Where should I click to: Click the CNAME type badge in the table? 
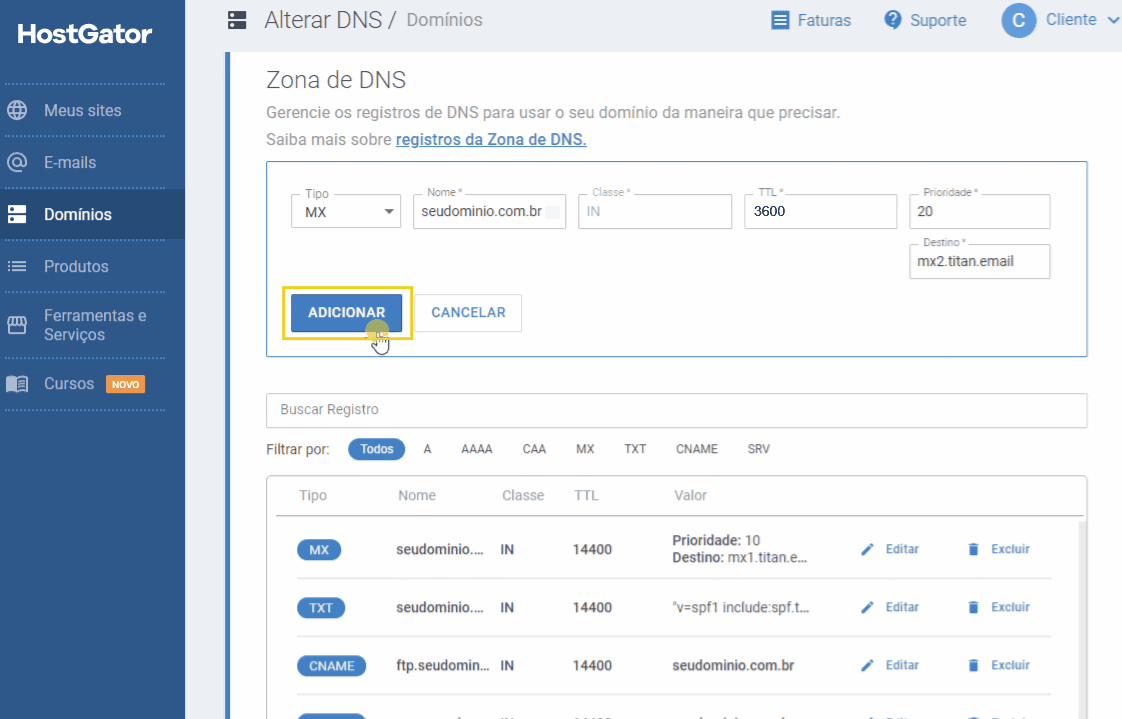tap(331, 665)
